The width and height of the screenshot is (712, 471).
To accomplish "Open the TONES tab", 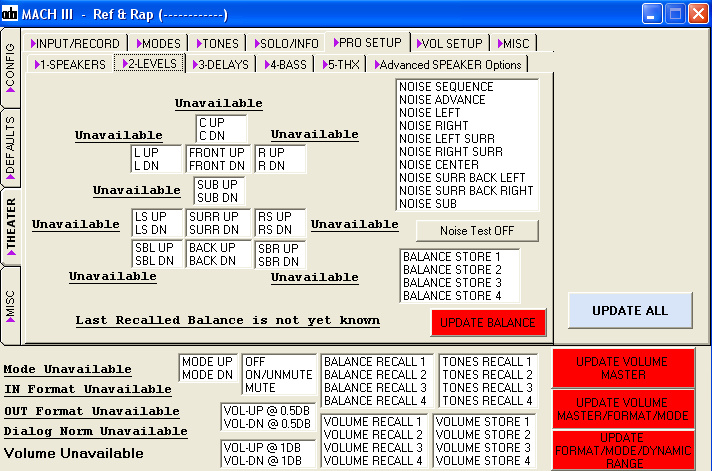I will tap(217, 44).
